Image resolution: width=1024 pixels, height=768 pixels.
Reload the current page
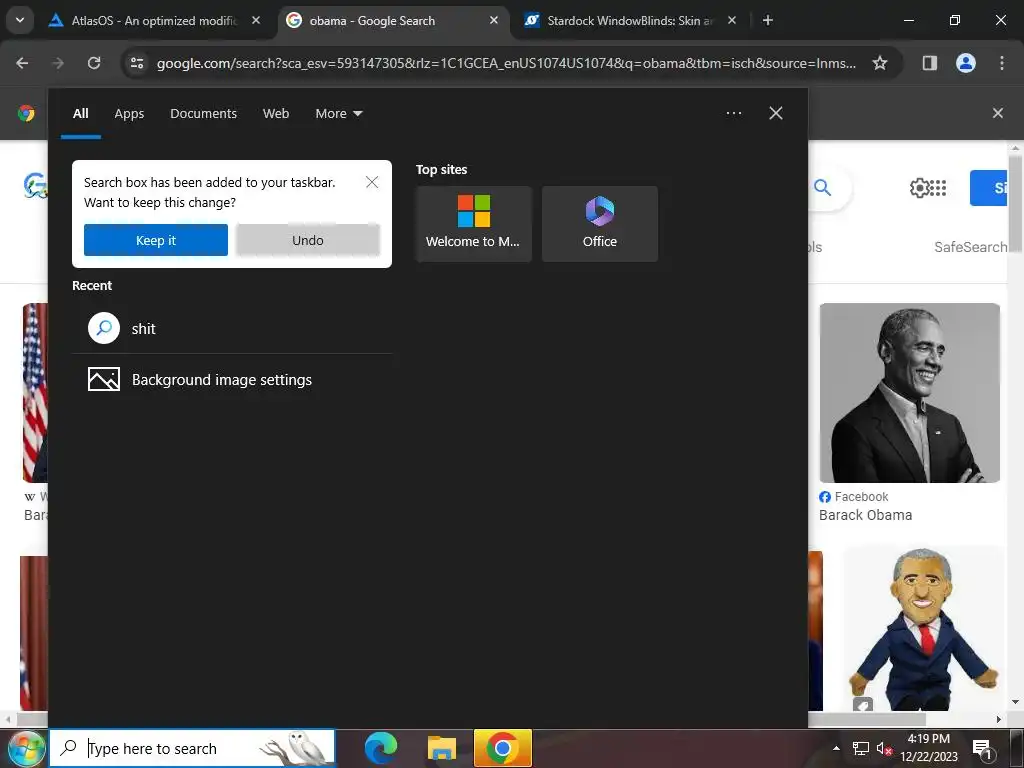coord(94,63)
